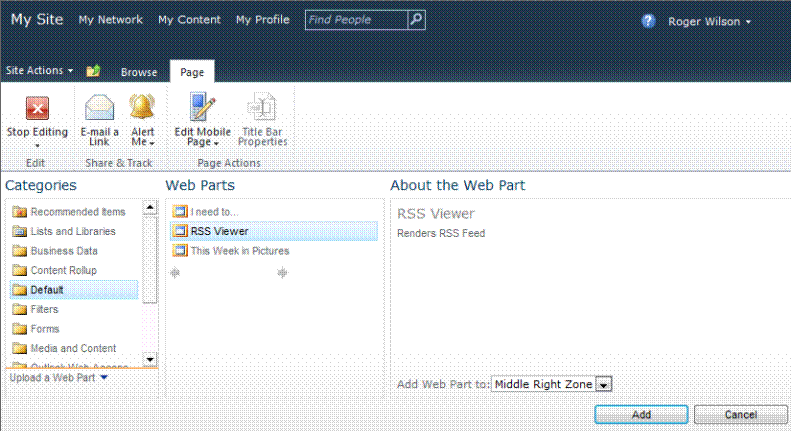This screenshot has height=432, width=793.
Task: Go to My Site home link
Action: point(37,20)
